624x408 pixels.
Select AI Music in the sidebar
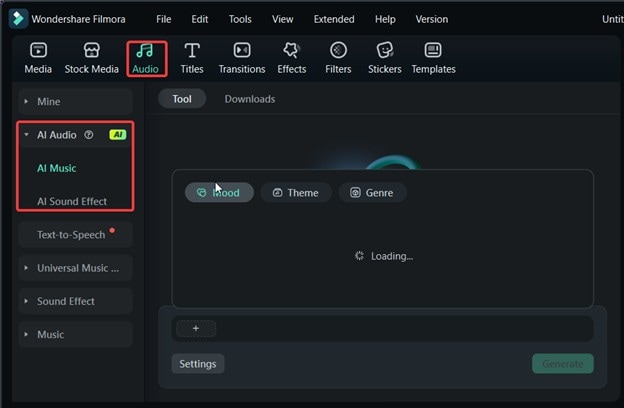(x=57, y=168)
